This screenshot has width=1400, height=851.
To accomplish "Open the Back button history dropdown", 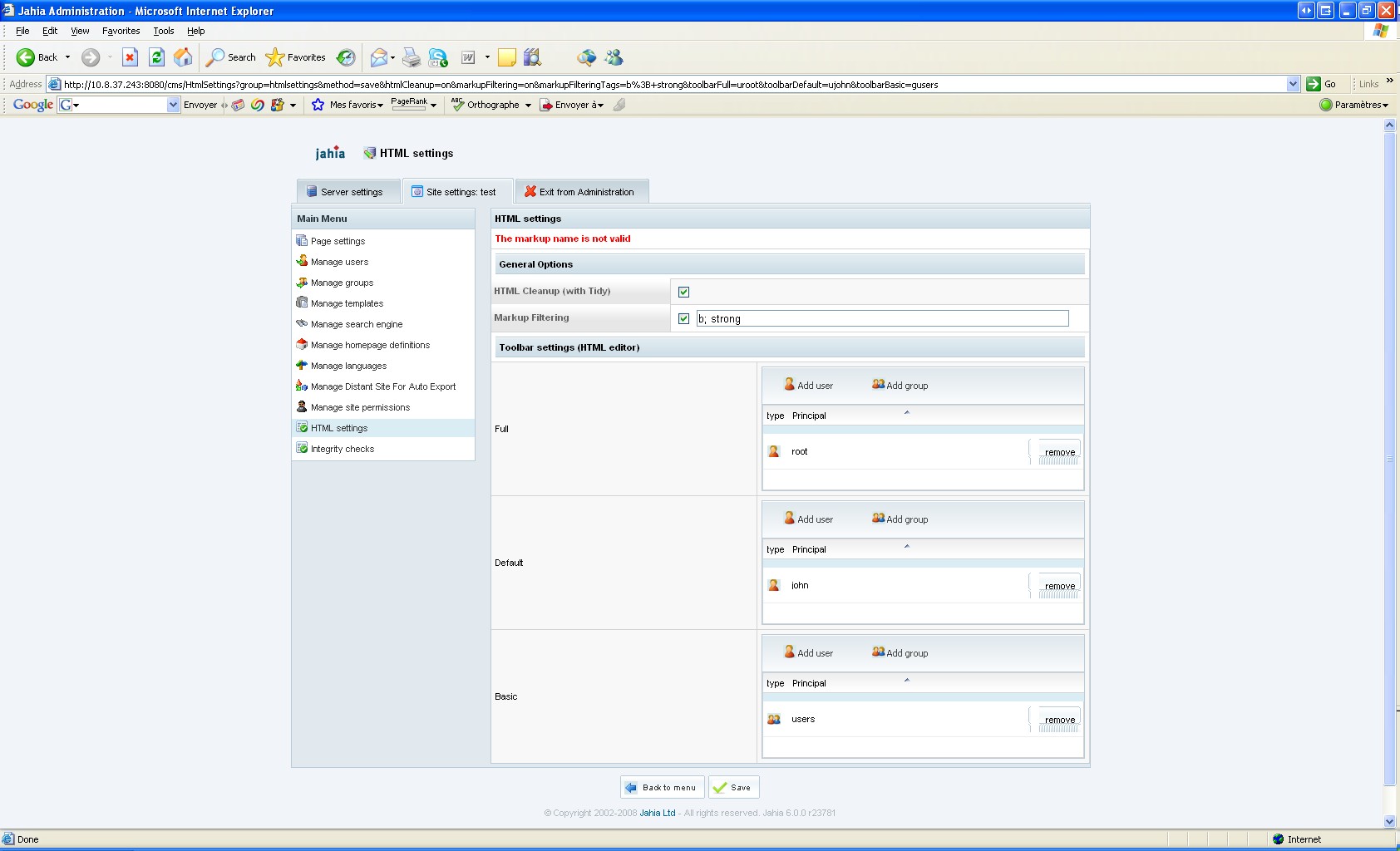I will (x=67, y=57).
